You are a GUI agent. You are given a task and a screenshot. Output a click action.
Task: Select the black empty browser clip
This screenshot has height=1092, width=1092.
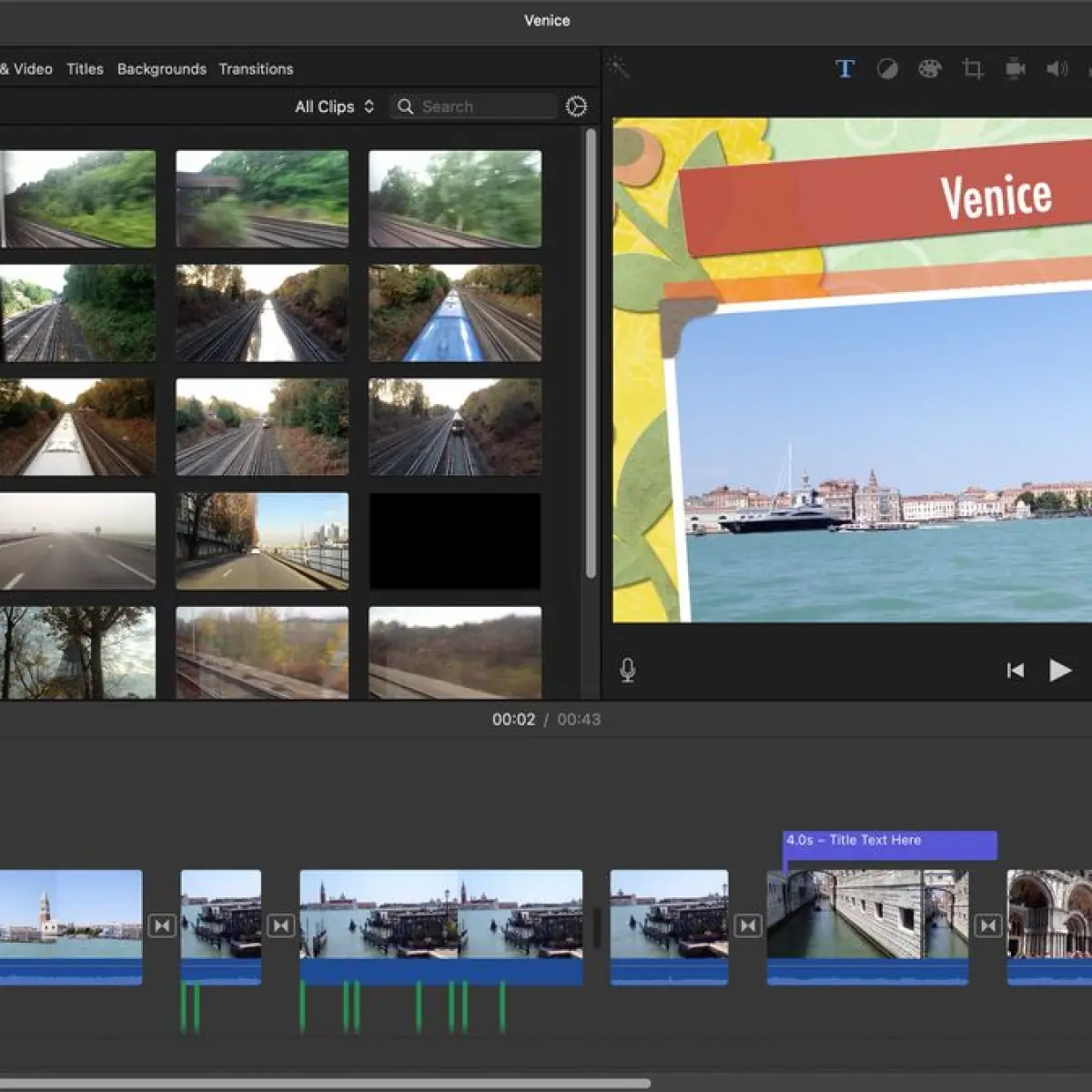(x=455, y=541)
